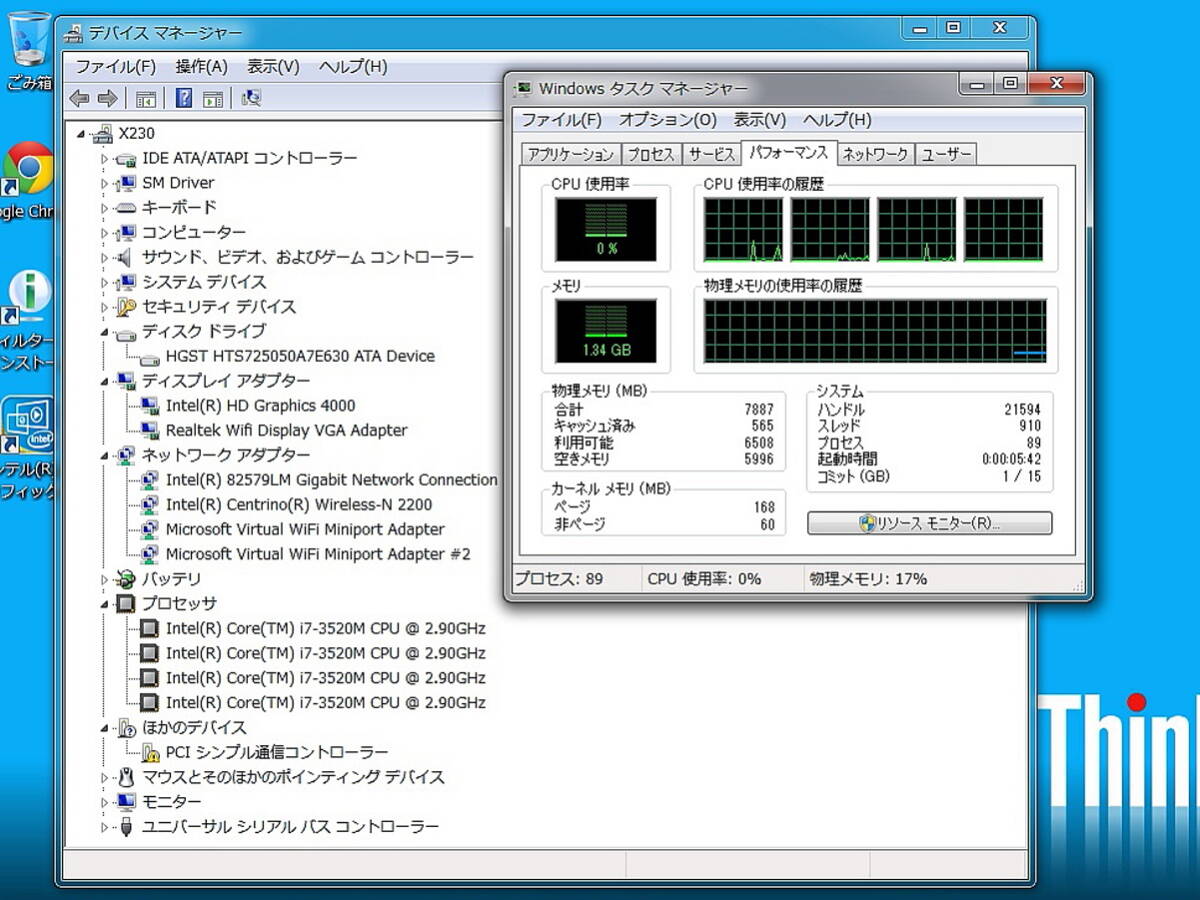
Task: Select the コンピューター category
Action: click(194, 232)
